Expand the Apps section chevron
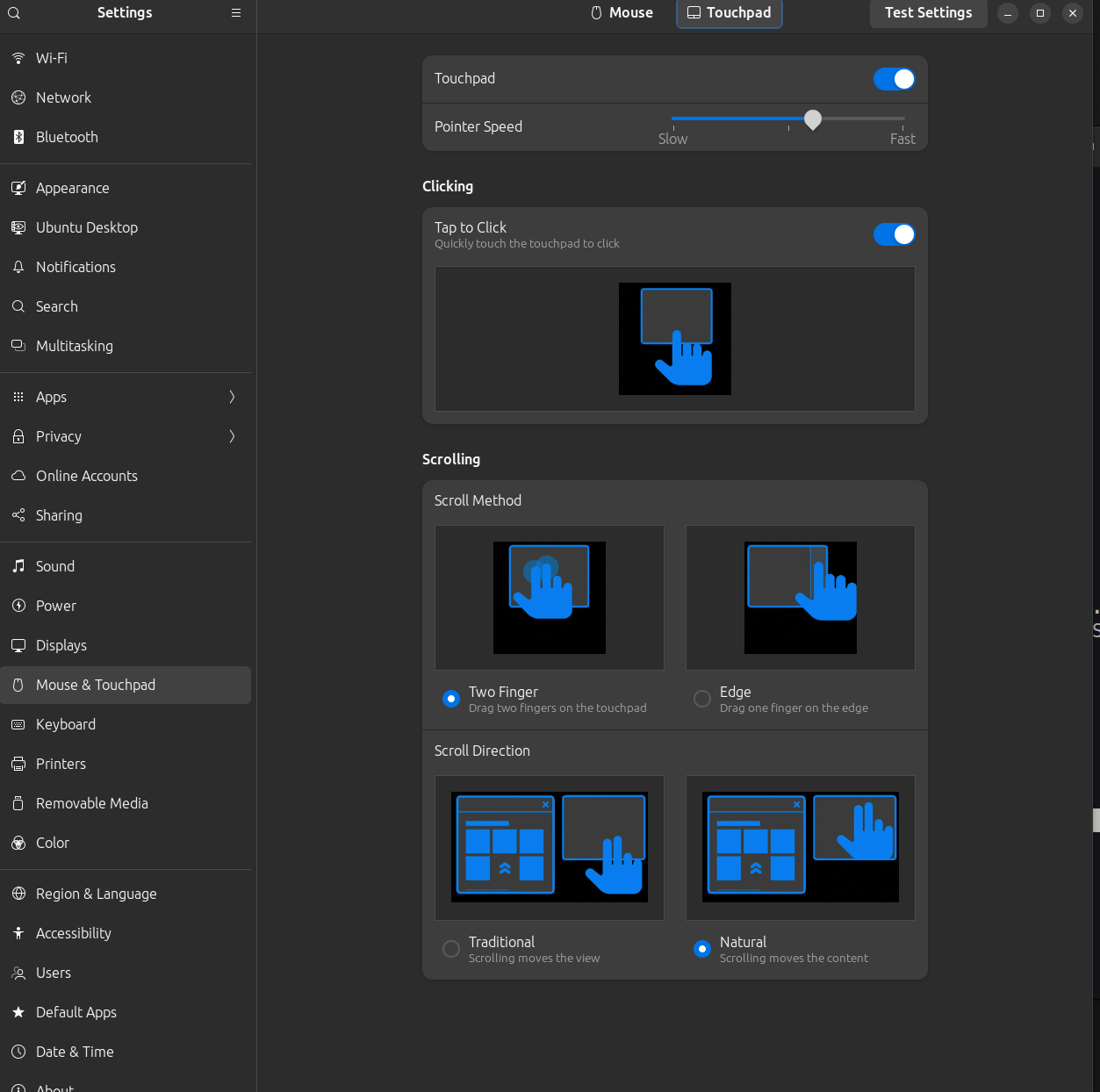1100x1092 pixels. [232, 397]
